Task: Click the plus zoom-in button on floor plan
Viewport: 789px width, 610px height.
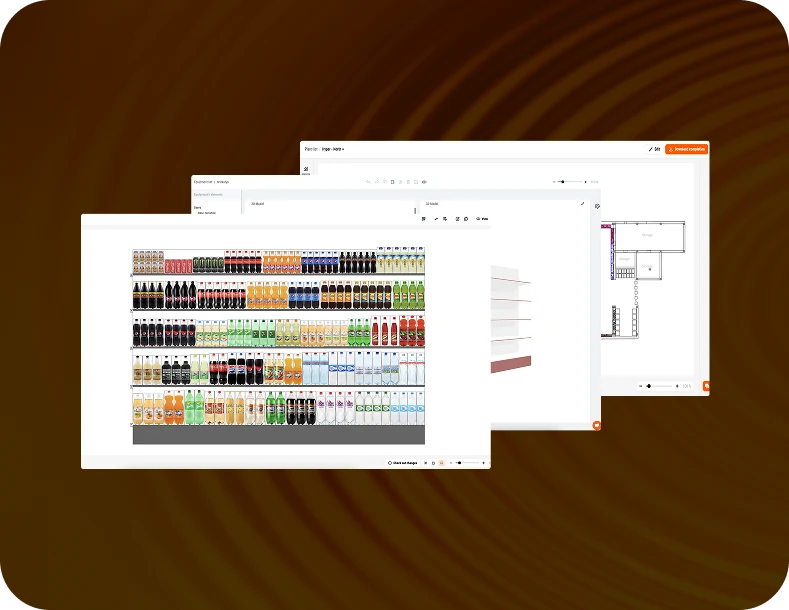Action: click(x=678, y=386)
